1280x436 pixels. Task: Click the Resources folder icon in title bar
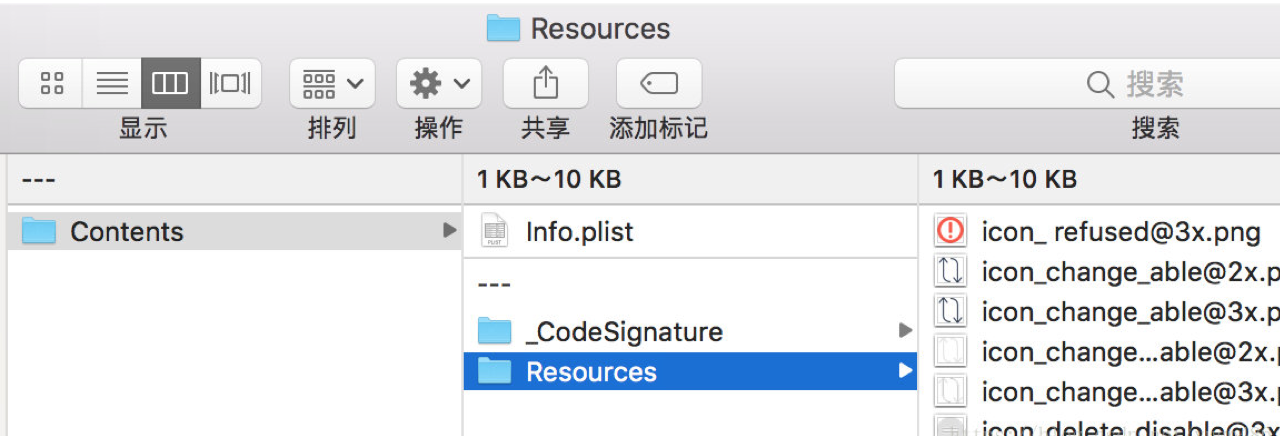(504, 28)
